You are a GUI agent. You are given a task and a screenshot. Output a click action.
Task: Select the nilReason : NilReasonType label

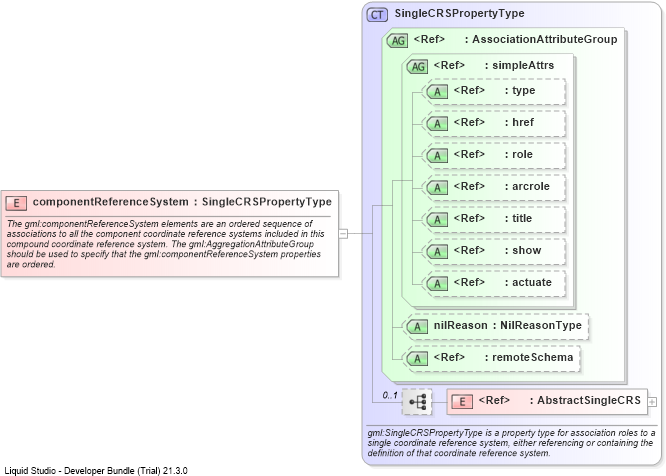[508, 326]
